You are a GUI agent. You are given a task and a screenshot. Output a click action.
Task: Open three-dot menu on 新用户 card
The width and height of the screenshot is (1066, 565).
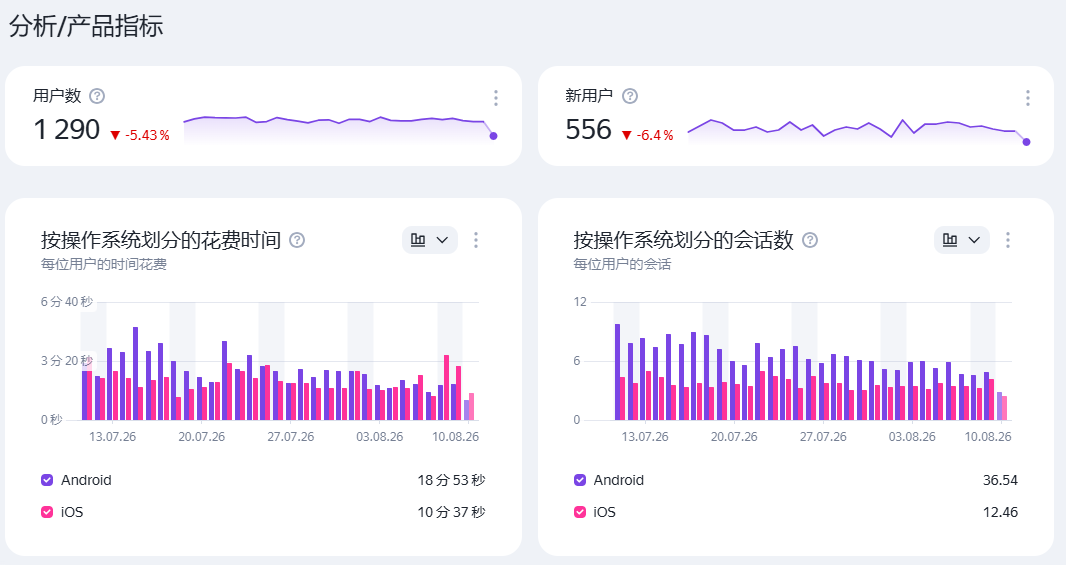(1028, 98)
